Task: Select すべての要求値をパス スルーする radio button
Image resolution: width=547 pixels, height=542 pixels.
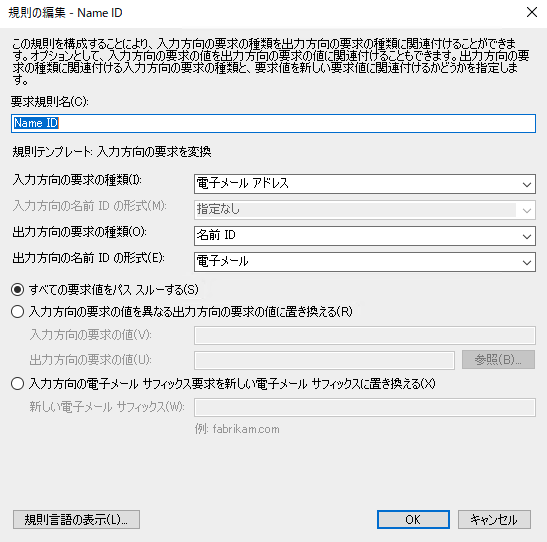Action: click(x=17, y=290)
